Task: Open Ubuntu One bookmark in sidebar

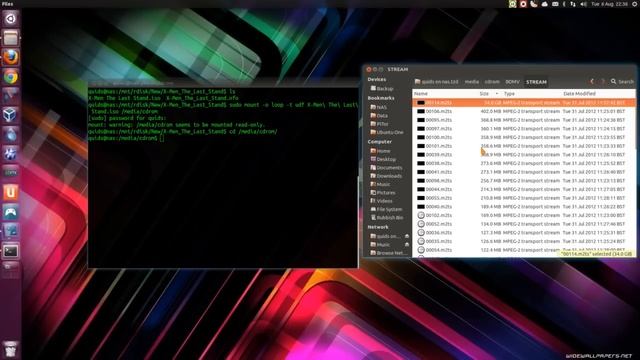Action: (x=387, y=132)
